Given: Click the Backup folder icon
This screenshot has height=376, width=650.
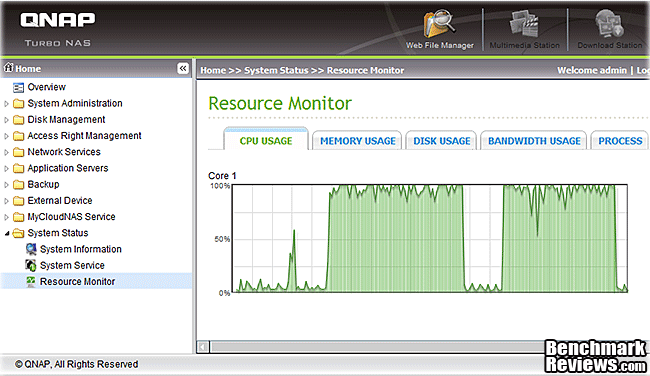Looking at the screenshot, I should pyautogui.click(x=18, y=184).
